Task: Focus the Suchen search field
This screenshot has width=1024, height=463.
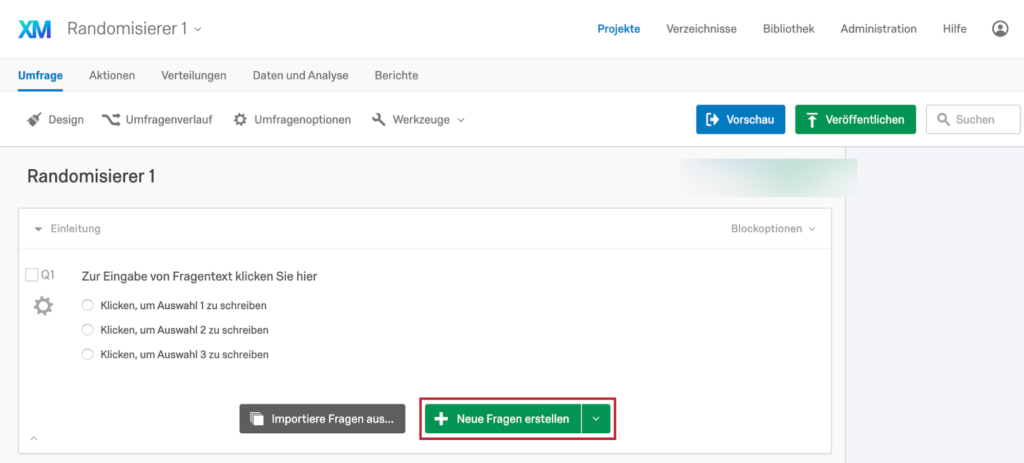Action: tap(973, 120)
